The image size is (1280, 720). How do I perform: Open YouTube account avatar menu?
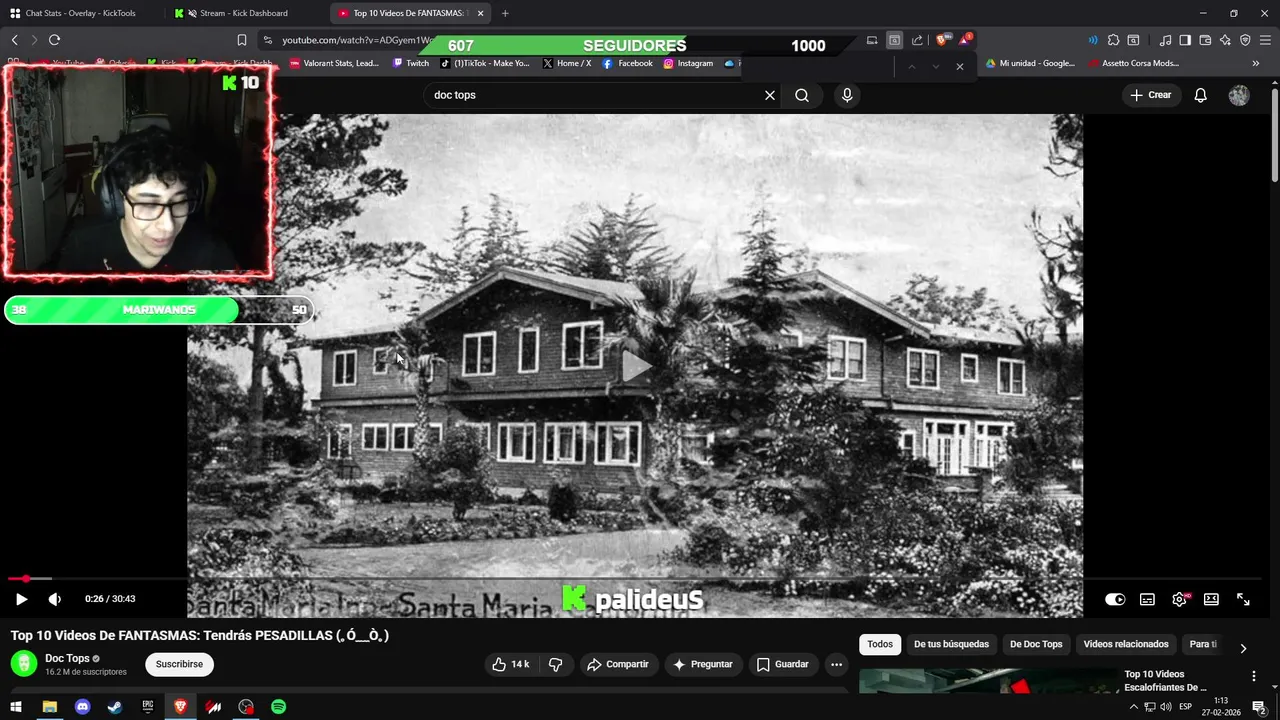[x=1239, y=95]
